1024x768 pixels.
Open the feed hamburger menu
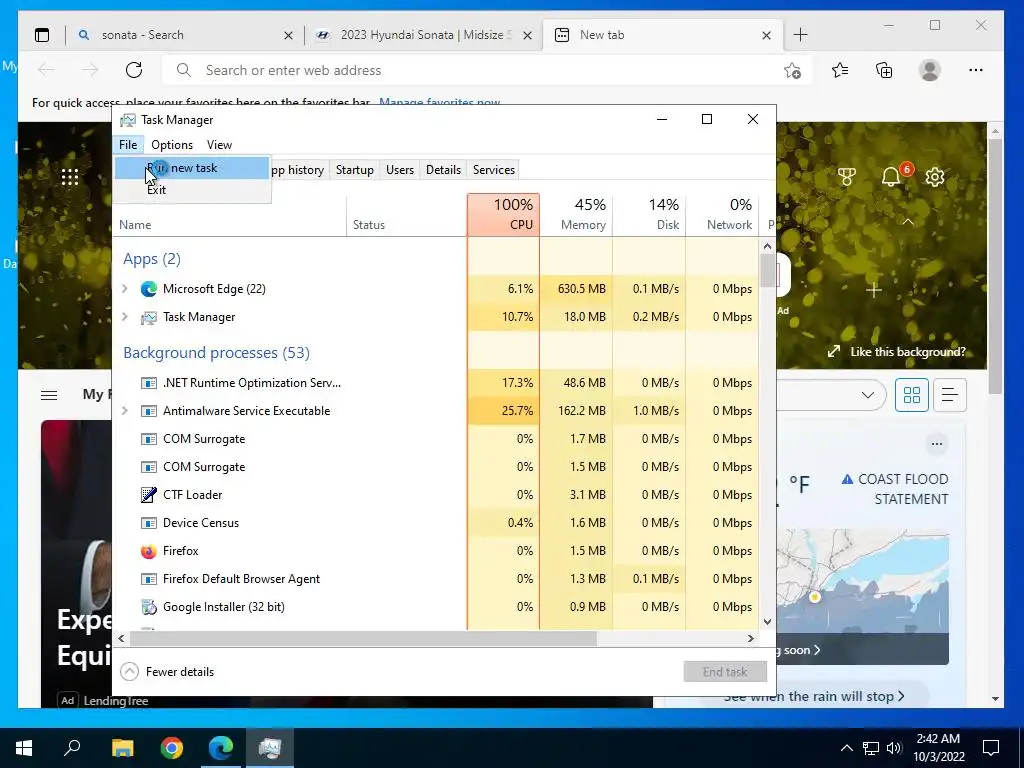(49, 395)
